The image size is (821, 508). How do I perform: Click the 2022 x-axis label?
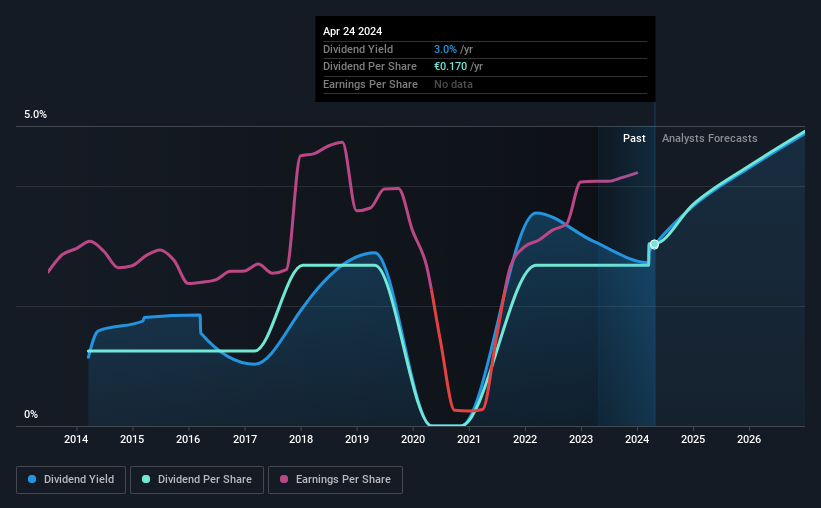[x=525, y=439]
